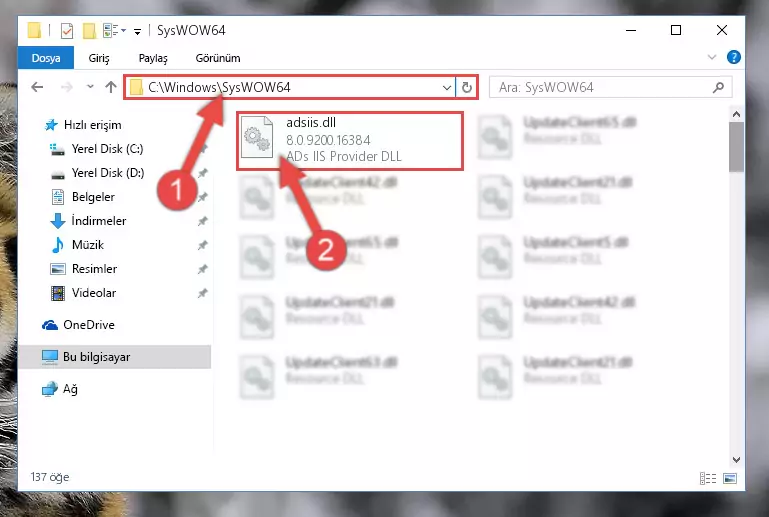769x517 pixels.
Task: Click the pin icon next to Videolar
Action: (x=202, y=293)
